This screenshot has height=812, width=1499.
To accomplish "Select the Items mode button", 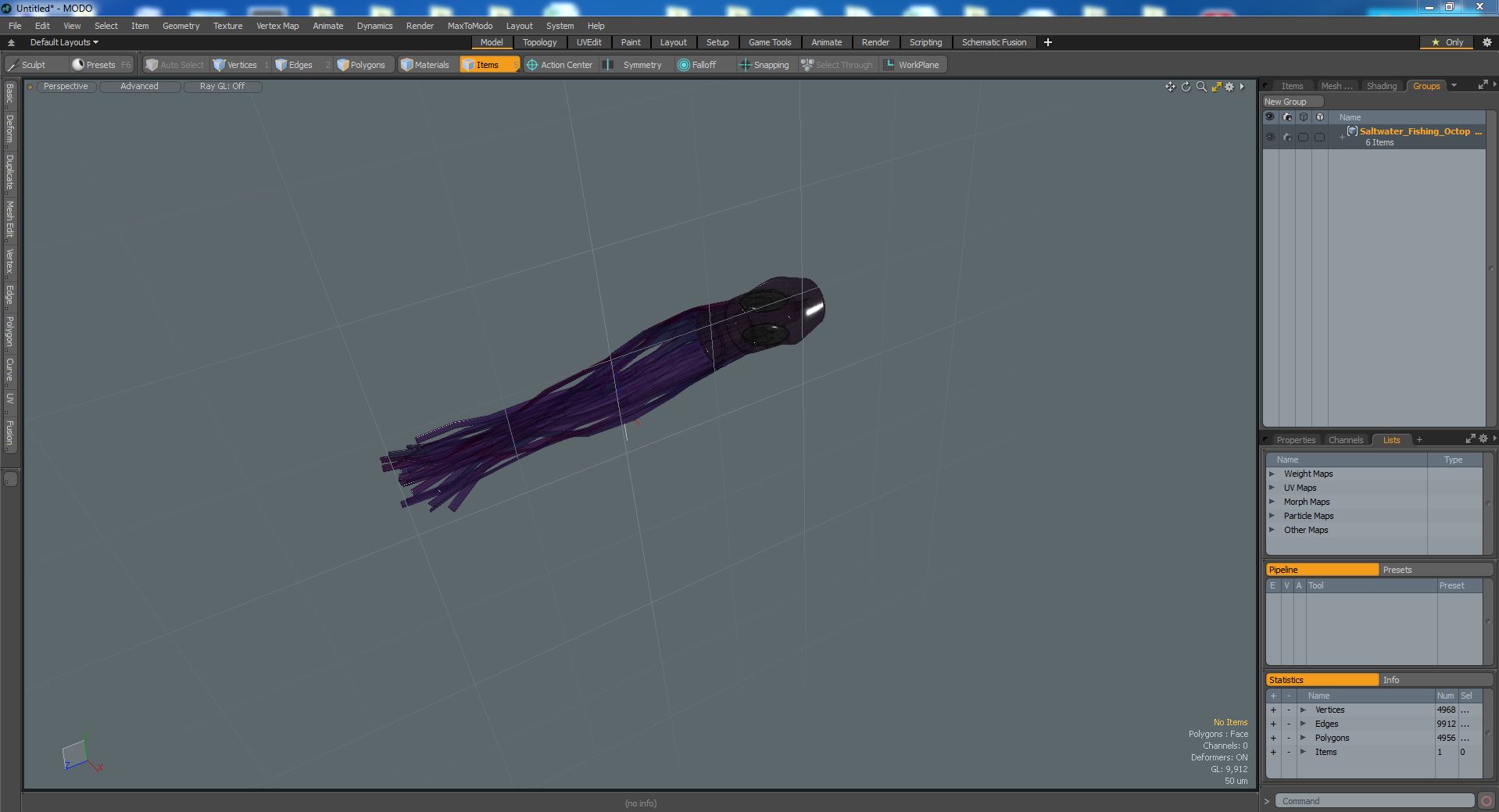I will point(488,65).
